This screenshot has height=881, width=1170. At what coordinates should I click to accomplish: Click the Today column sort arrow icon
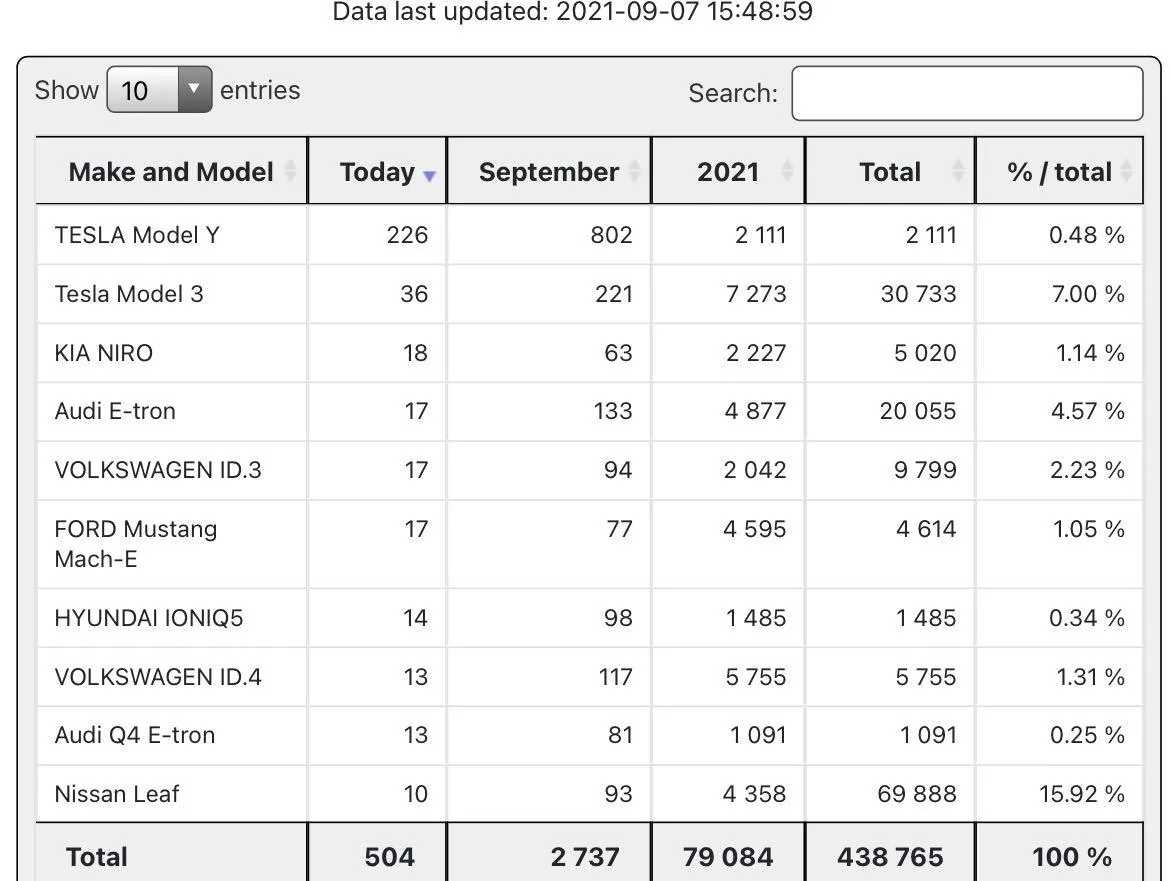[429, 176]
